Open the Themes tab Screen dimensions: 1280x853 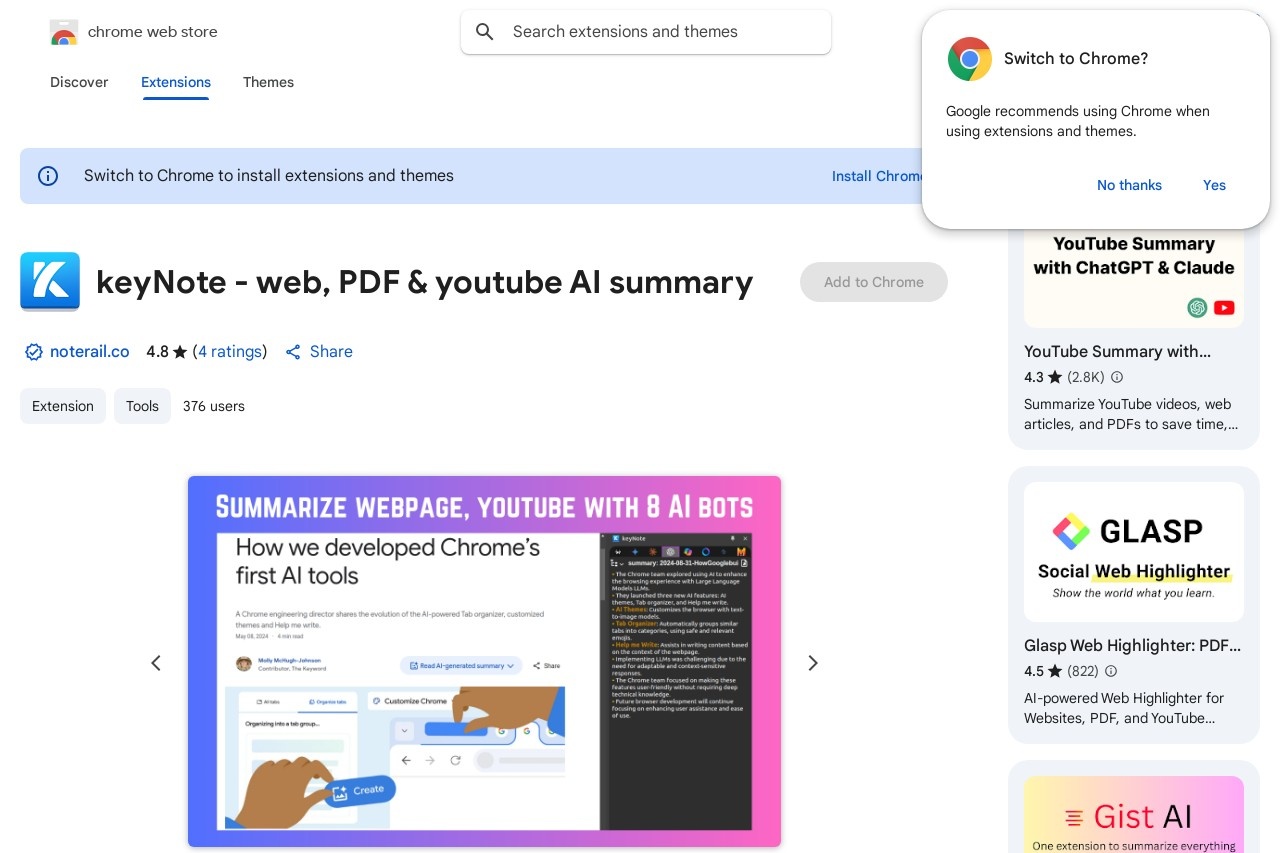tap(268, 82)
